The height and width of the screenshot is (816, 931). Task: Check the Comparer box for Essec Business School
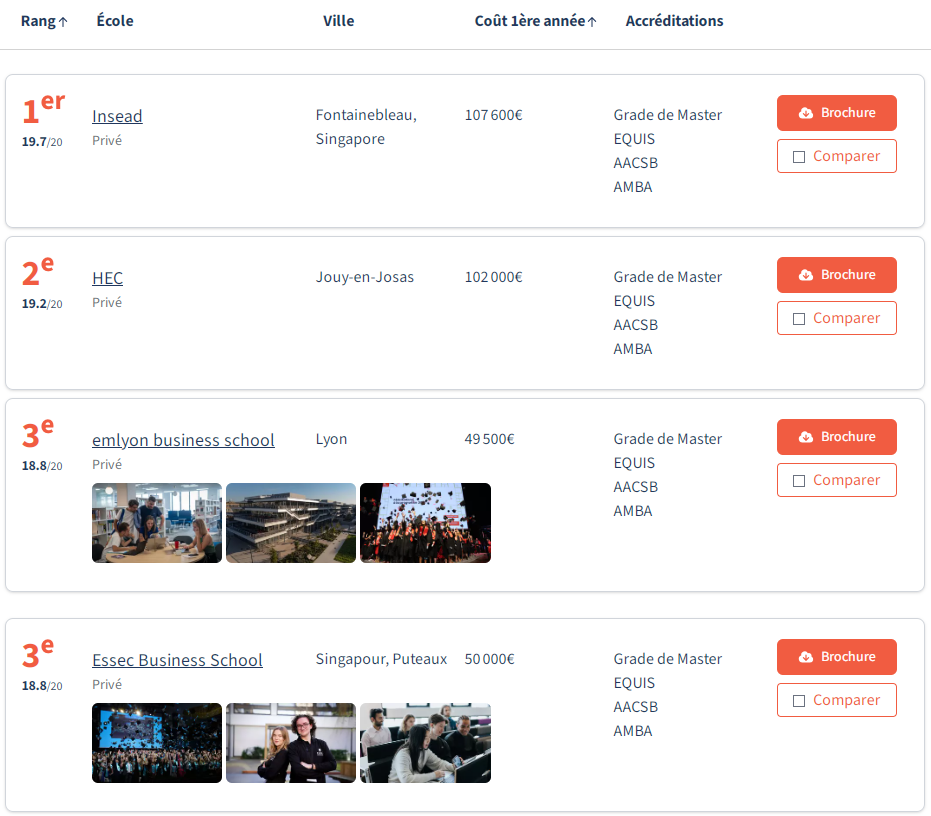point(798,701)
